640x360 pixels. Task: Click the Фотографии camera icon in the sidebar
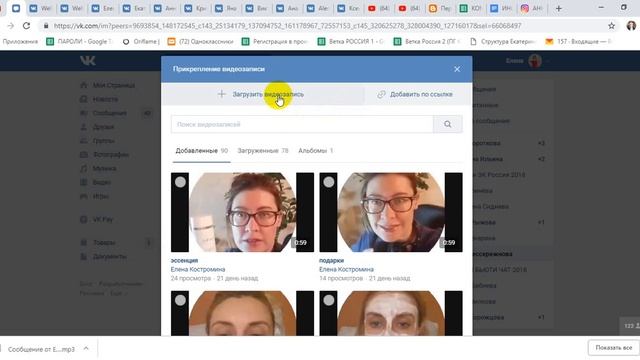coord(84,154)
